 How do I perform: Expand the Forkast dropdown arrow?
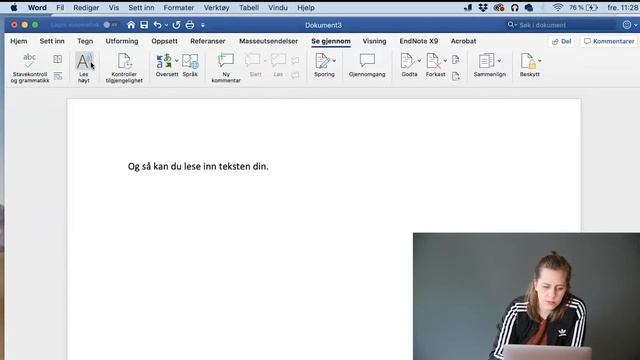(x=445, y=61)
